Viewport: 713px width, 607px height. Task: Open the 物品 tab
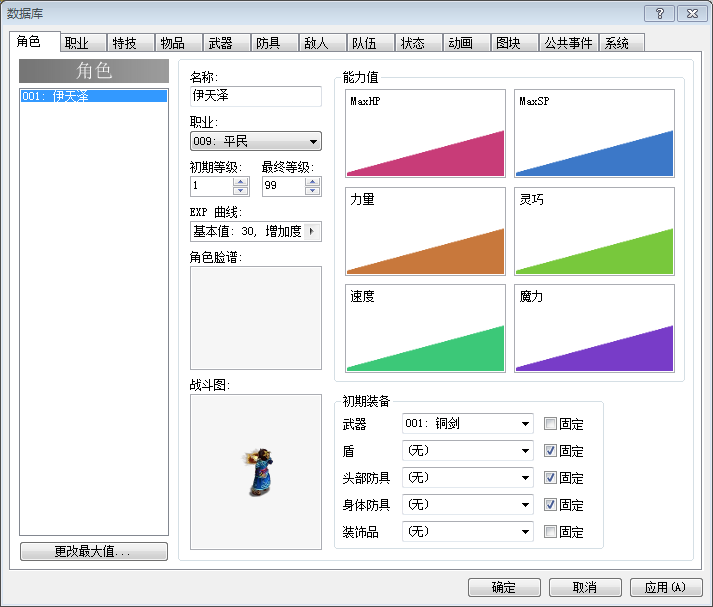(179, 43)
